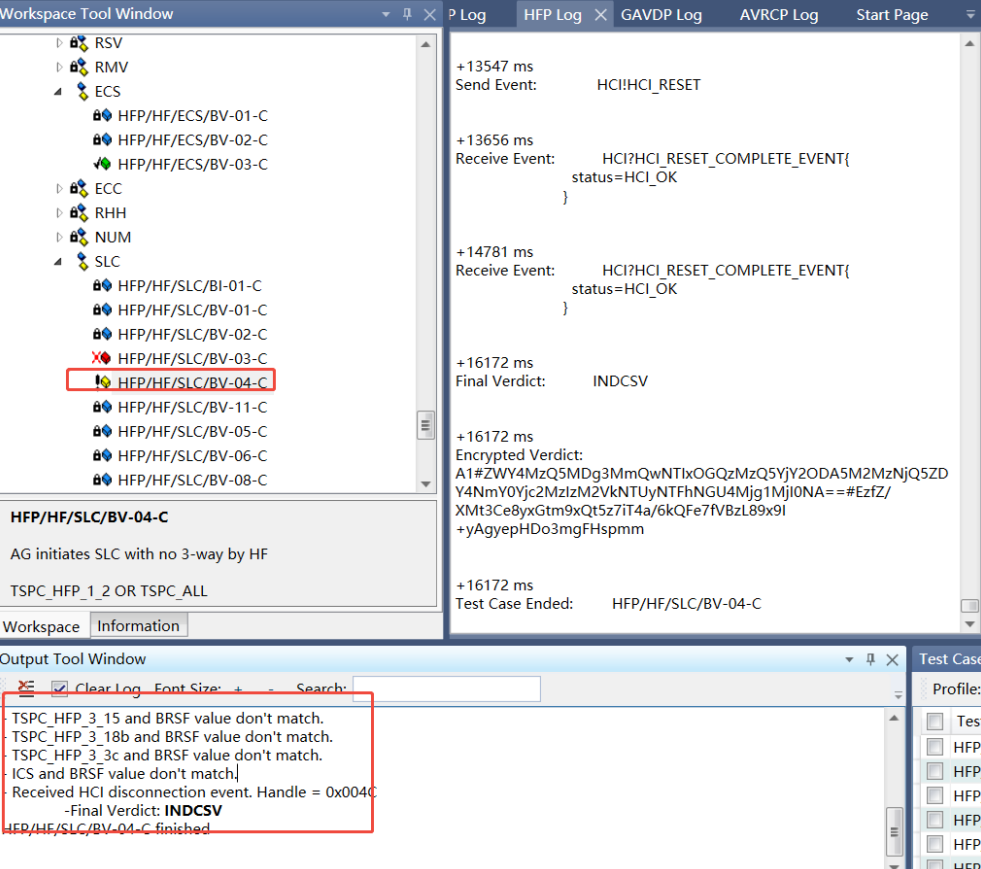Collapse the SLC tree node

(x=58, y=262)
